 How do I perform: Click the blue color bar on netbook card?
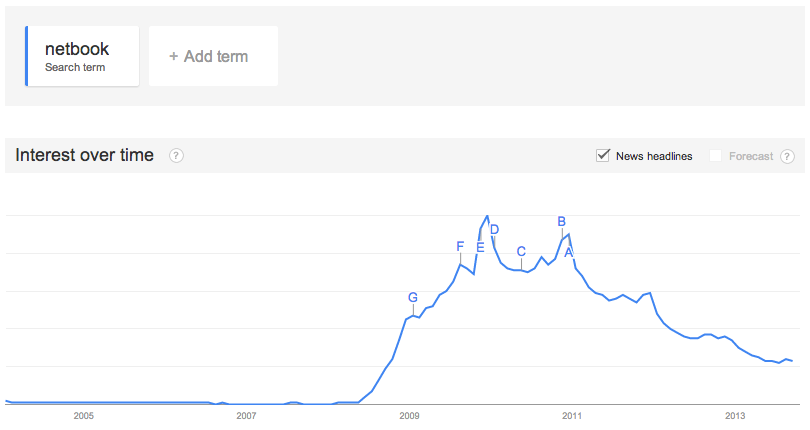[x=26, y=56]
